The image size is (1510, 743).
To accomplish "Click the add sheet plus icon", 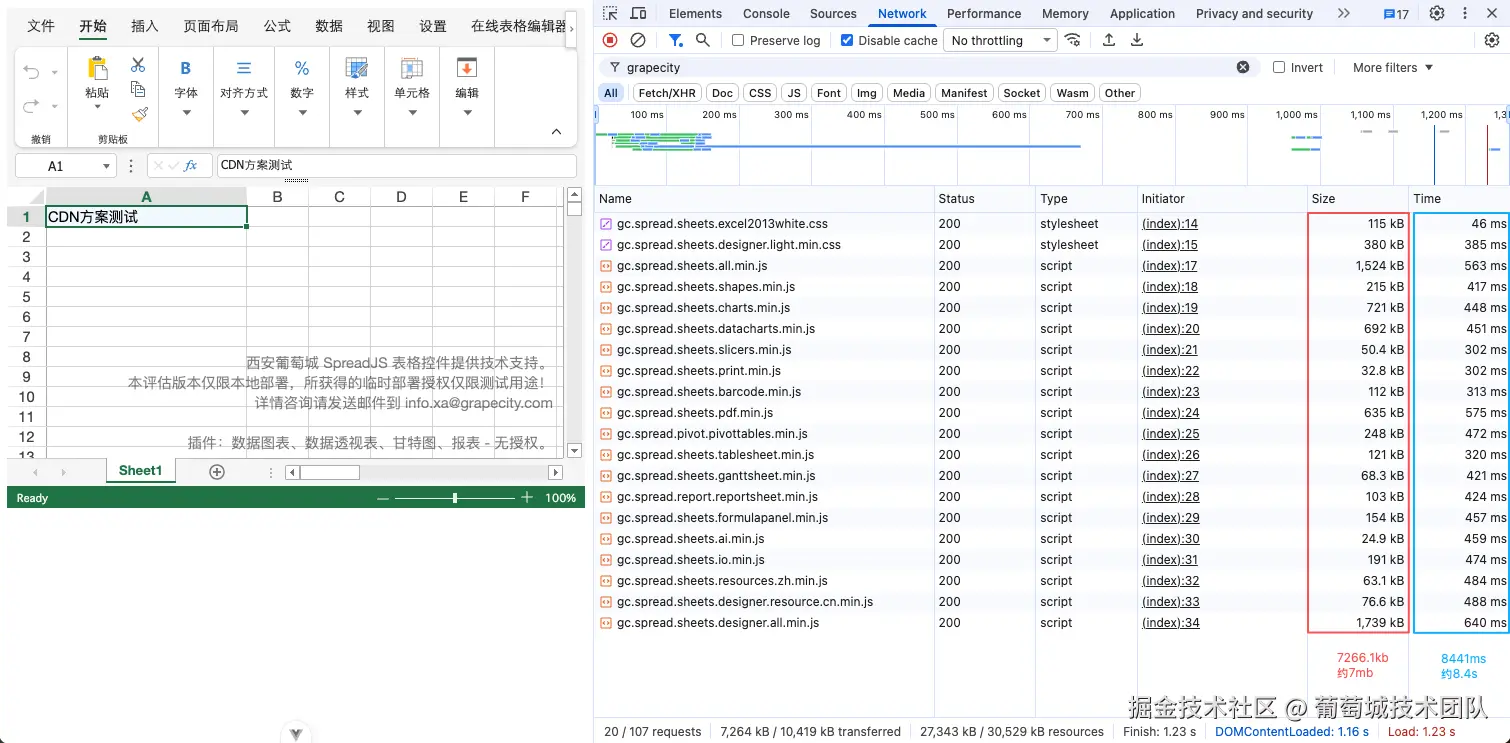I will click(x=217, y=472).
